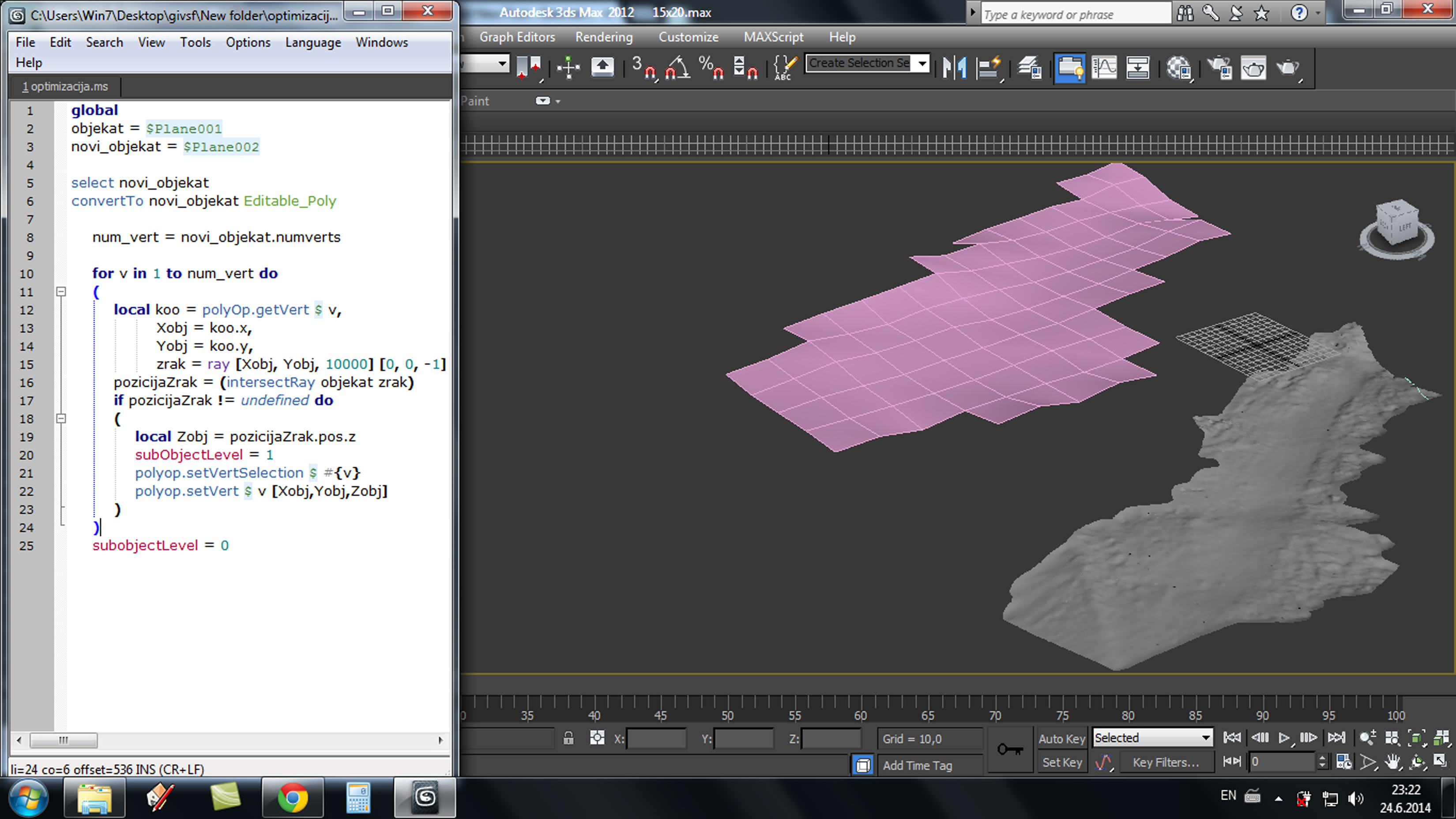Open MAXScript menu
Screen dimensions: 1456x819
[x=773, y=38]
